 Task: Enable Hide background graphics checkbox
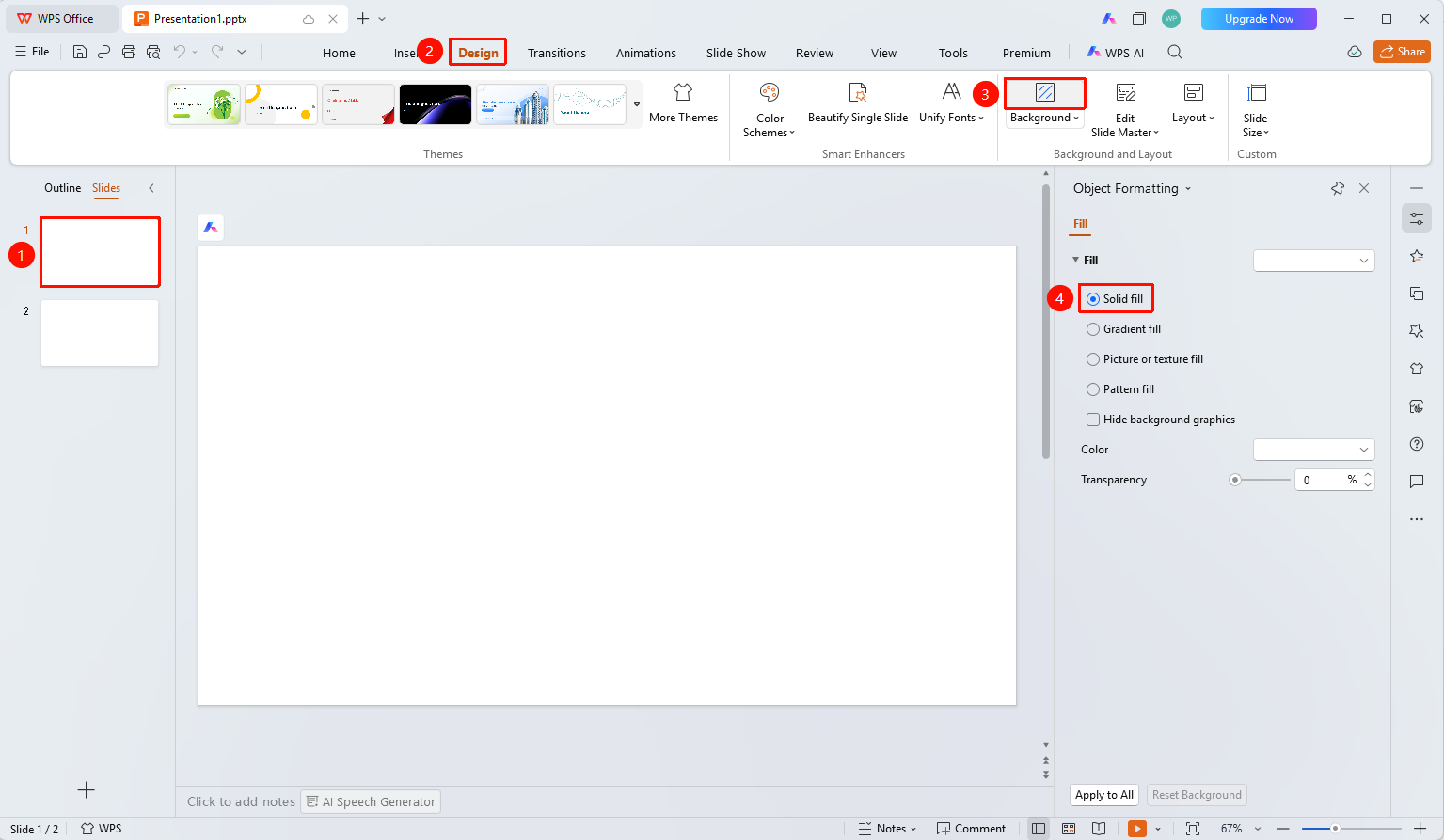[1093, 420]
